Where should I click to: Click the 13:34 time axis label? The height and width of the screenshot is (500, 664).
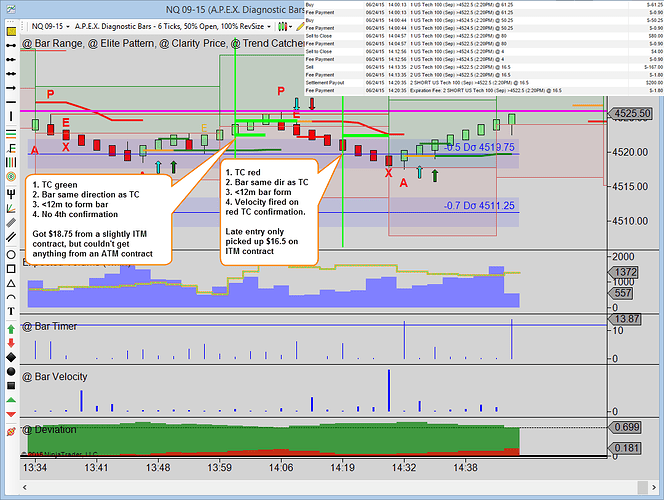pos(35,468)
